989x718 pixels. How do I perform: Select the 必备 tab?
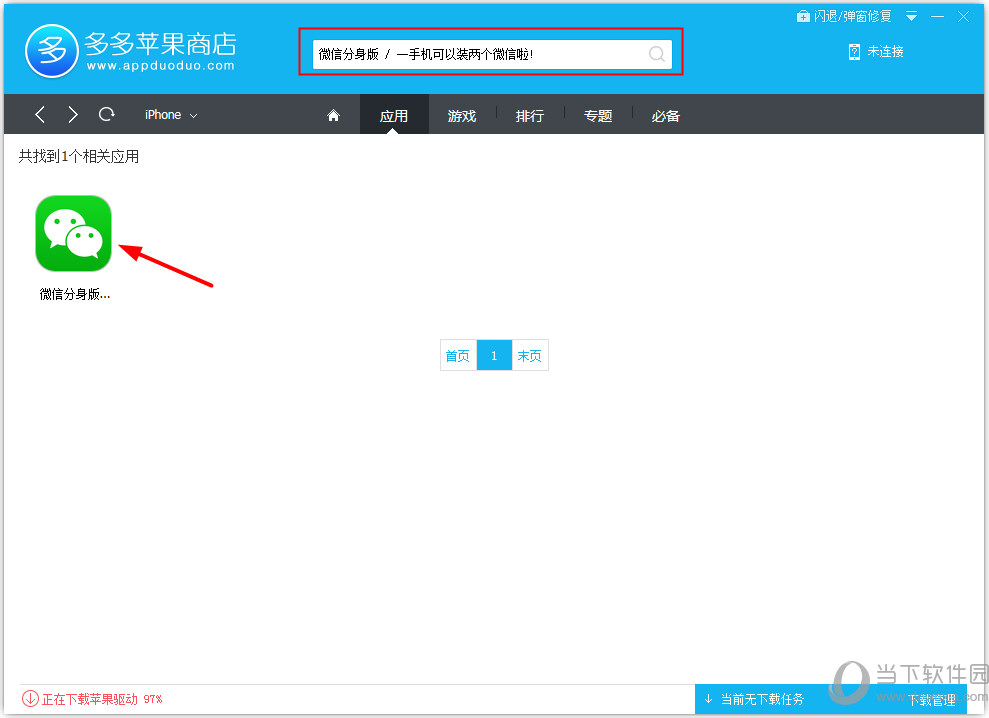[x=666, y=116]
